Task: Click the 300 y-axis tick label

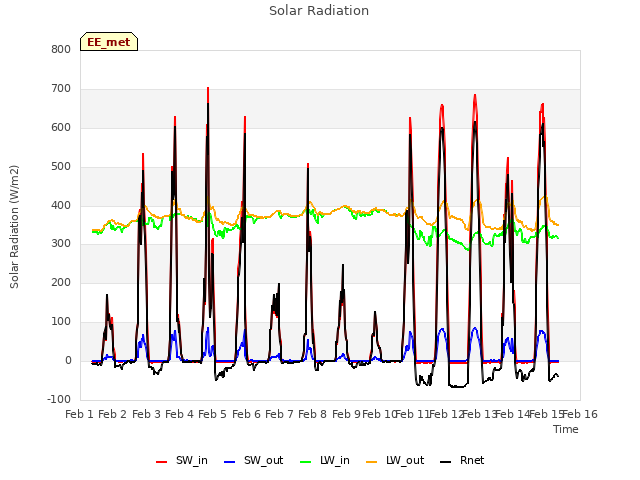Action: 61,244
